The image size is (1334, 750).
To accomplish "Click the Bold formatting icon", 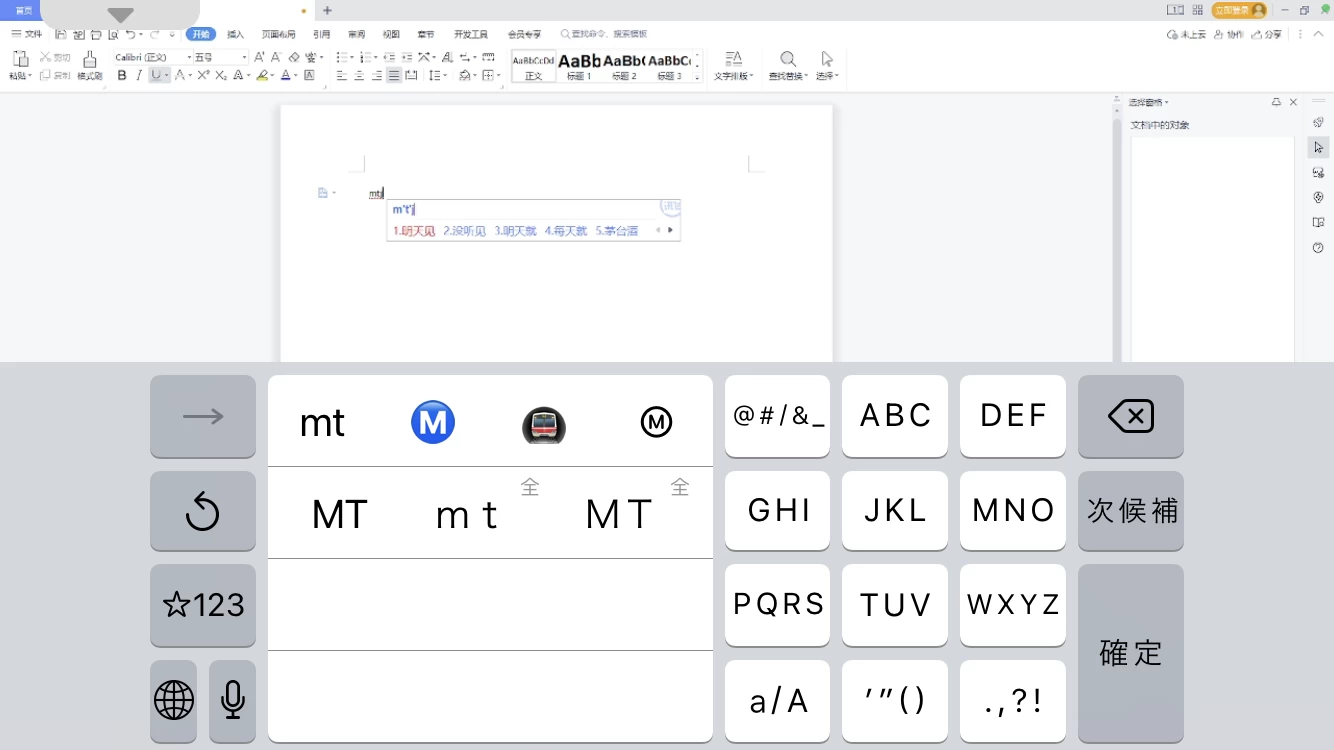I will pos(122,75).
